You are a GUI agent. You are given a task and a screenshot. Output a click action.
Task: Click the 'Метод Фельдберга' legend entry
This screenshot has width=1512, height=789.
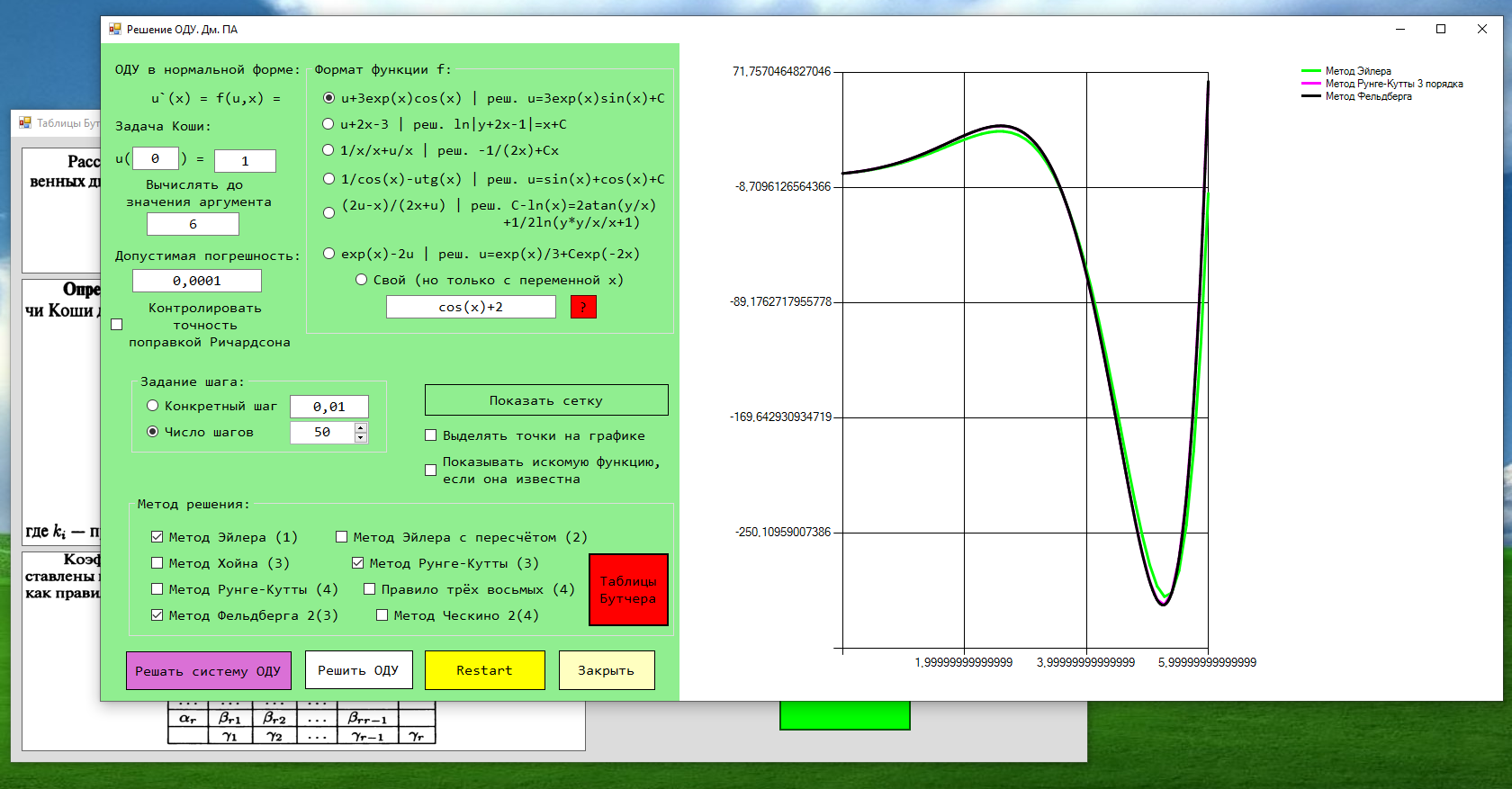(x=1368, y=96)
